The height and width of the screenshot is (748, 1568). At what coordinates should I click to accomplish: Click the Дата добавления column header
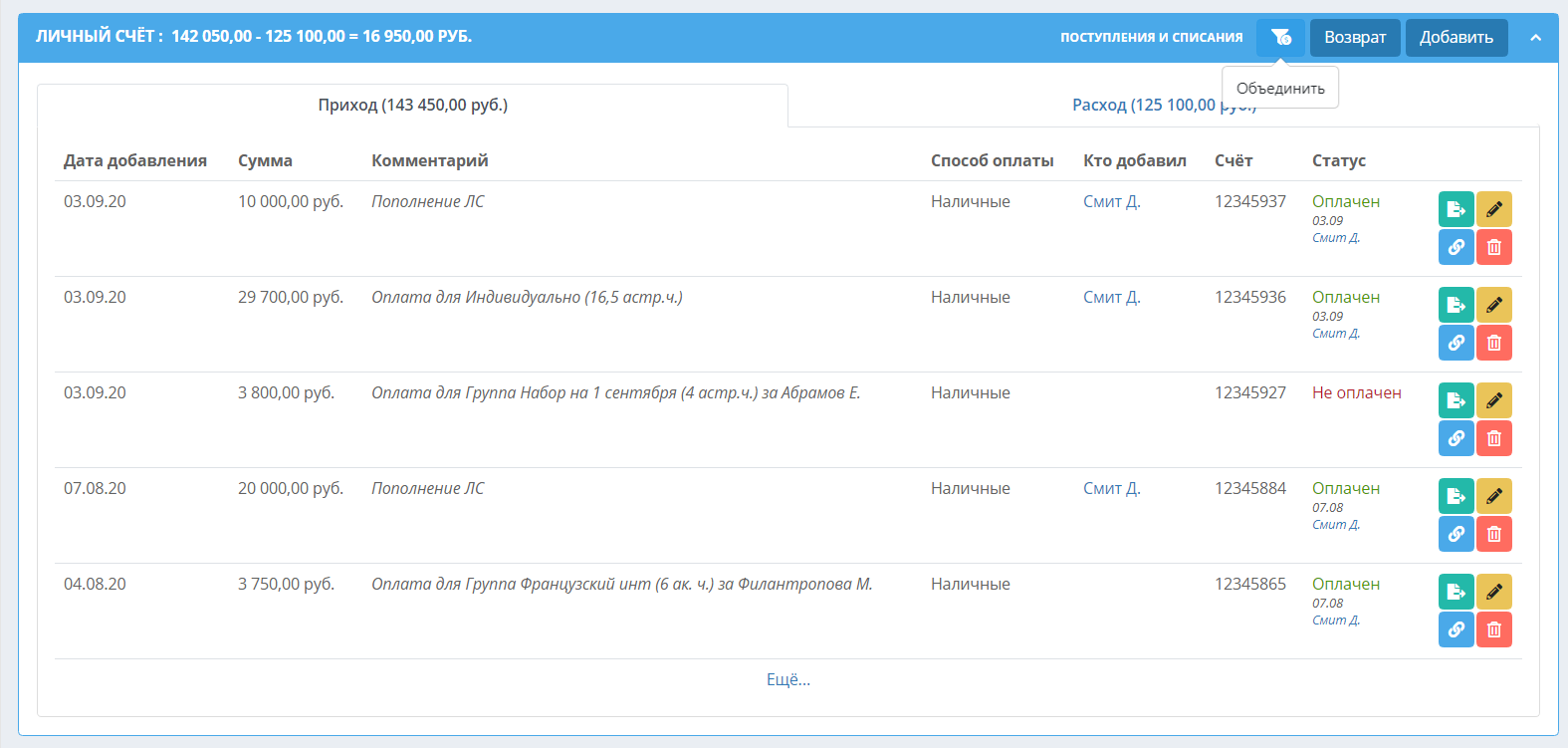[x=135, y=160]
